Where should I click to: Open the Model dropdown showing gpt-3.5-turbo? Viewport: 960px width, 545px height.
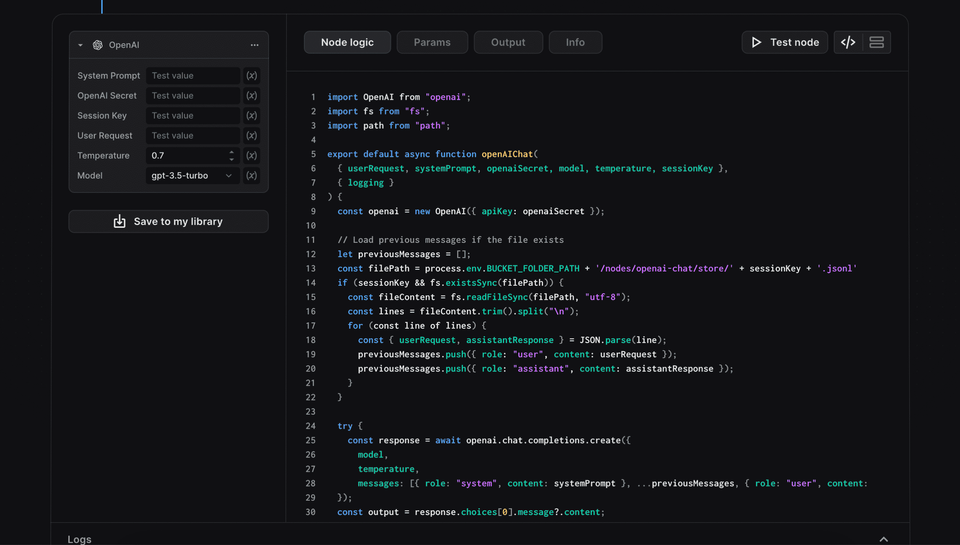[x=192, y=176]
